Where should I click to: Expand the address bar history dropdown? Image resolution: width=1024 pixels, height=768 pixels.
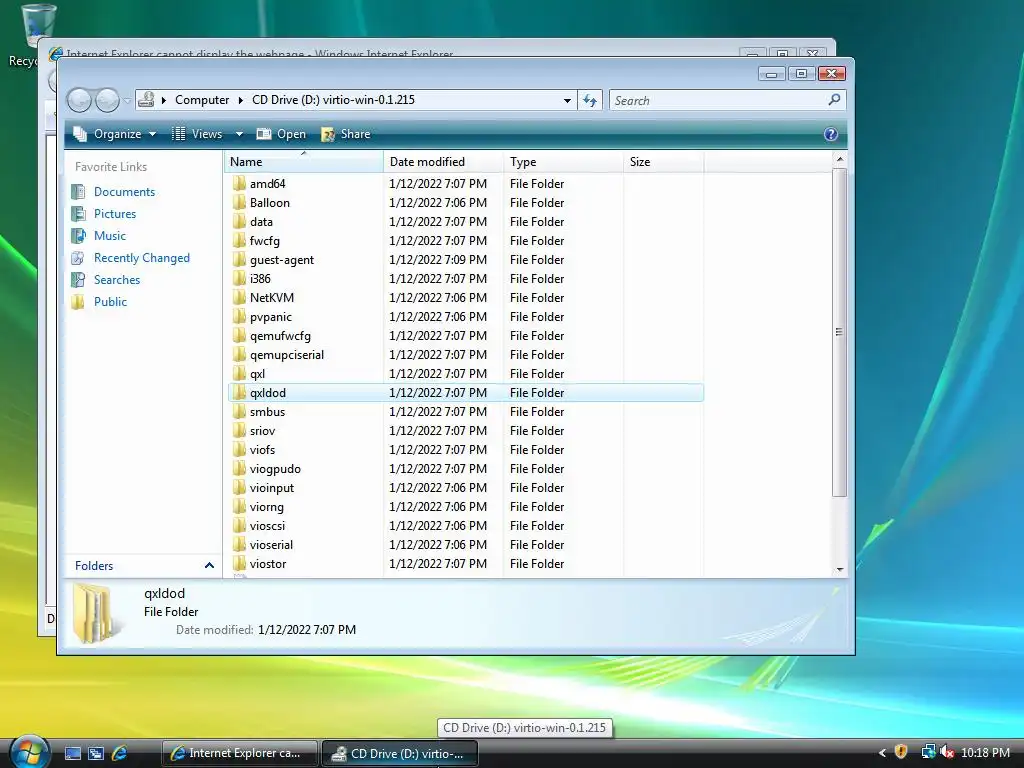(567, 101)
